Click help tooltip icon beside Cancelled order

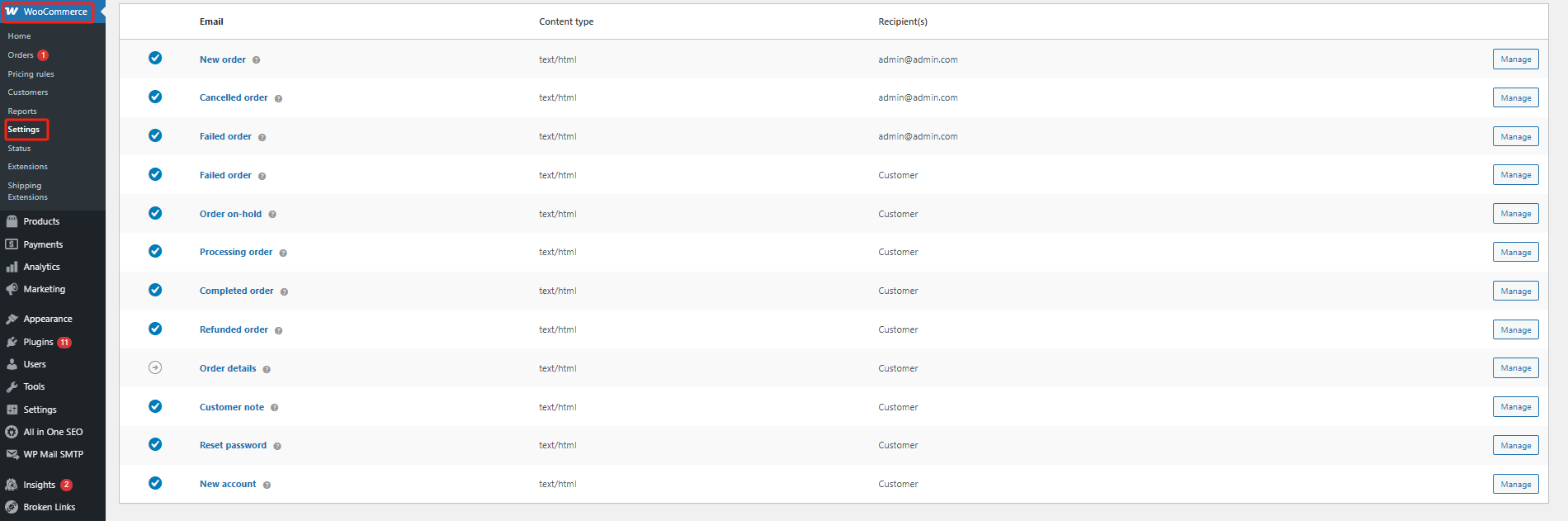[278, 99]
